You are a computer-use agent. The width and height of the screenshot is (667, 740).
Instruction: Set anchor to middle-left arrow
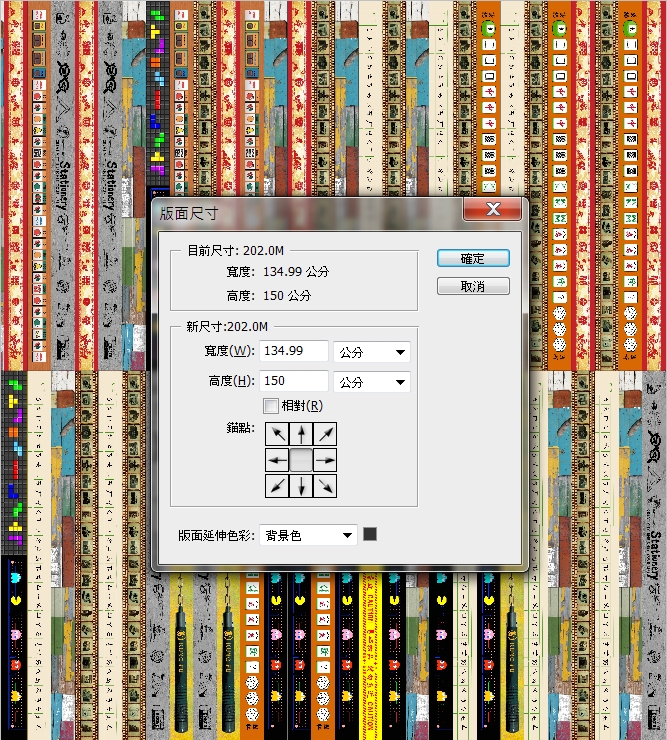tap(275, 460)
